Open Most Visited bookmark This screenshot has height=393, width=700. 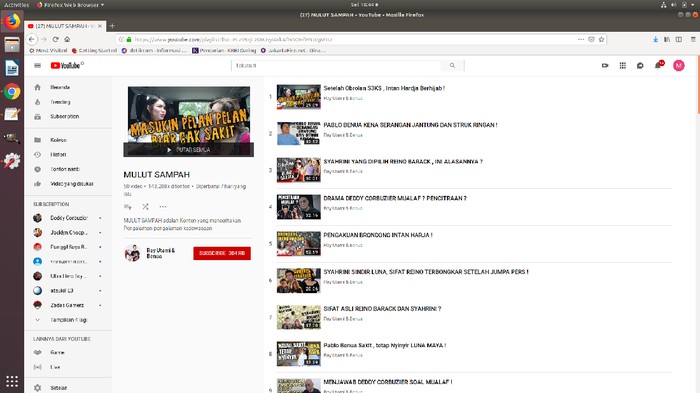pyautogui.click(x=48, y=50)
